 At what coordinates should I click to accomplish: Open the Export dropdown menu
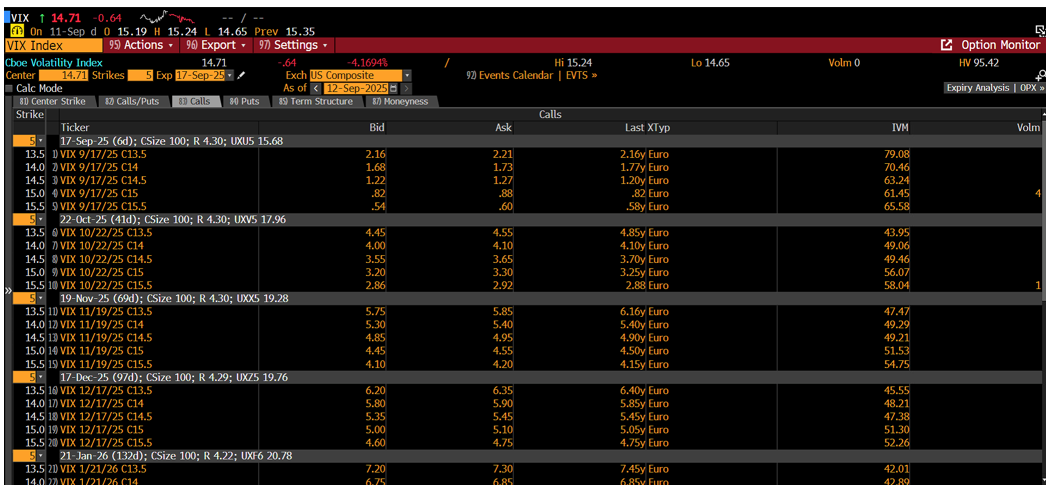(216, 45)
